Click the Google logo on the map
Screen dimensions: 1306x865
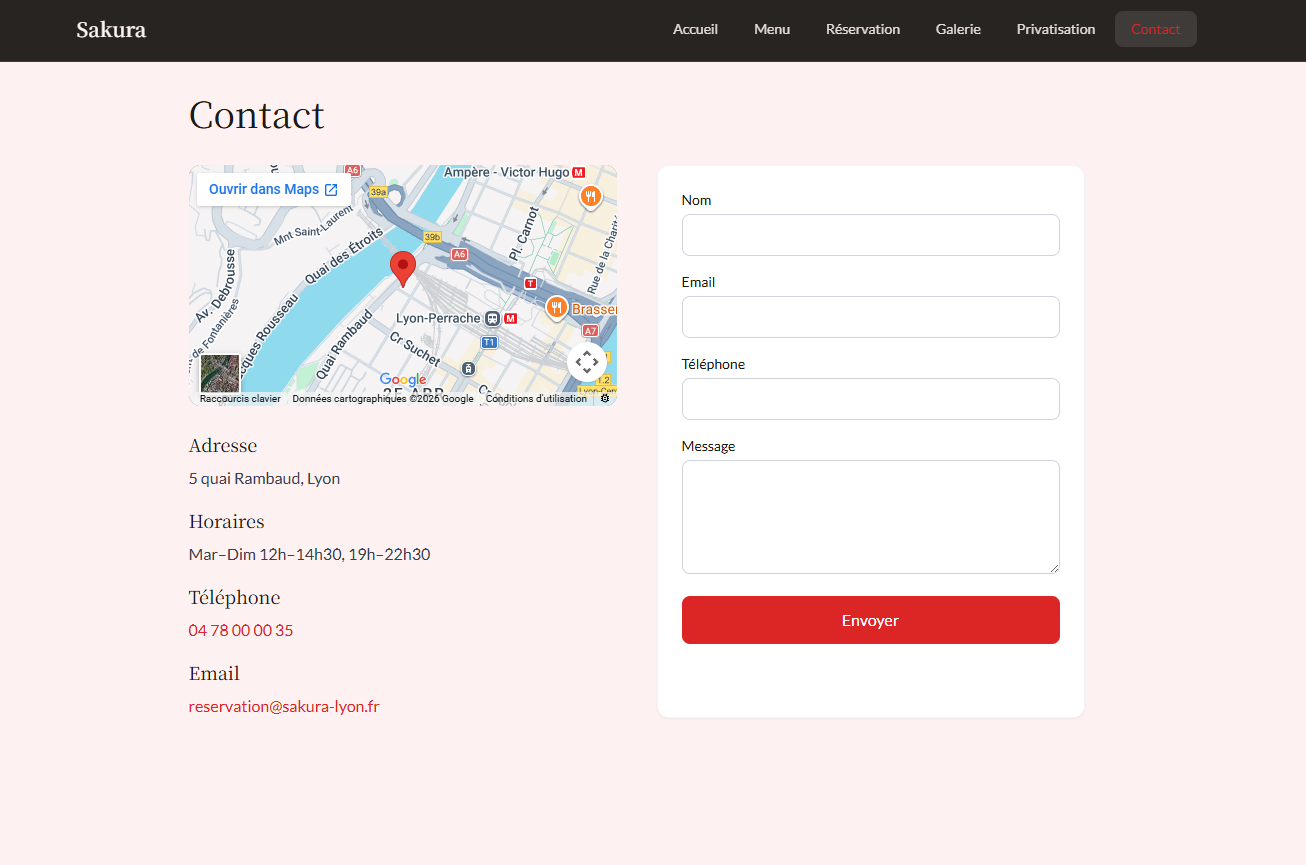coord(403,379)
